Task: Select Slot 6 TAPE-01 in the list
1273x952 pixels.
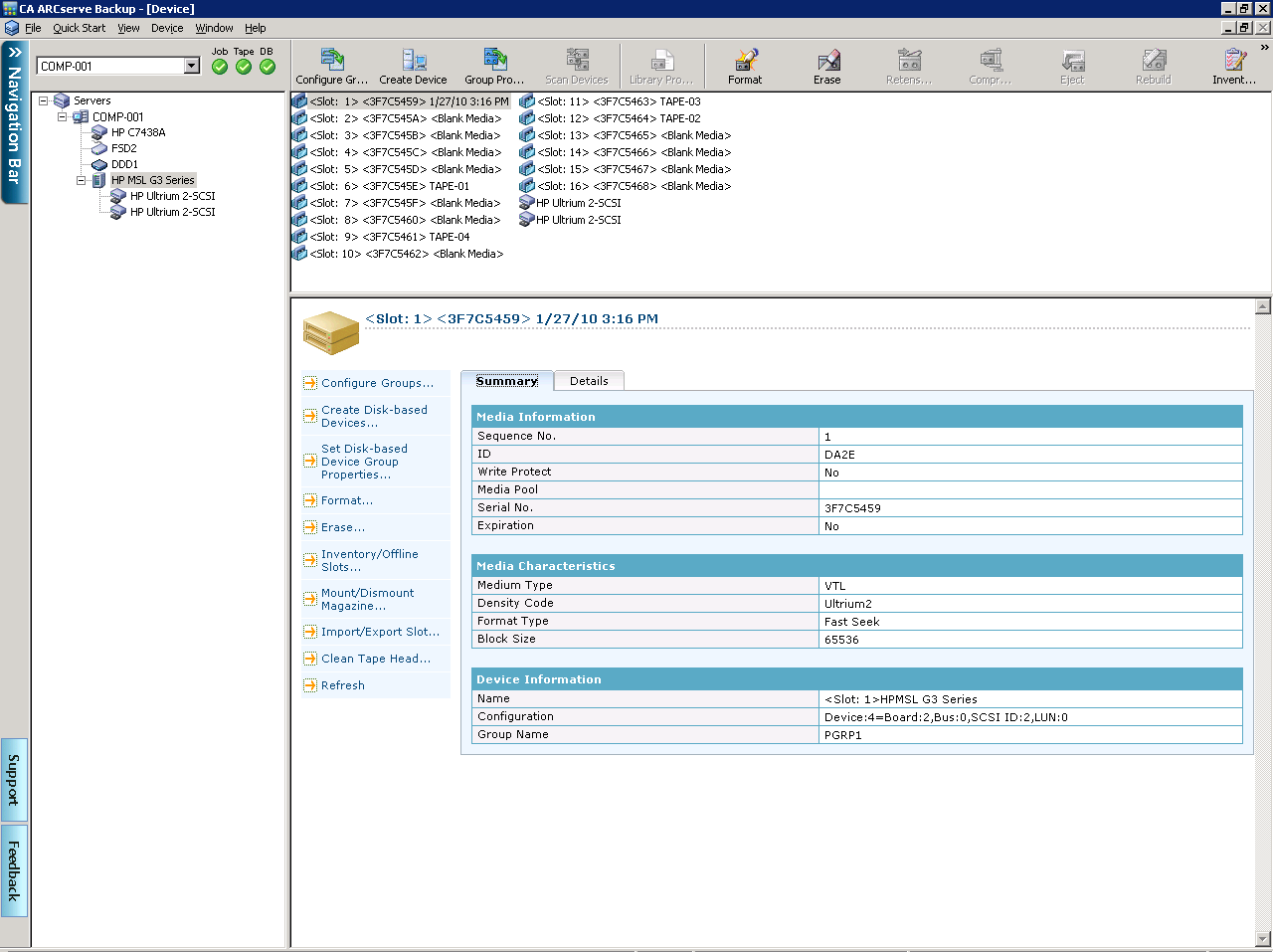Action: tap(389, 186)
